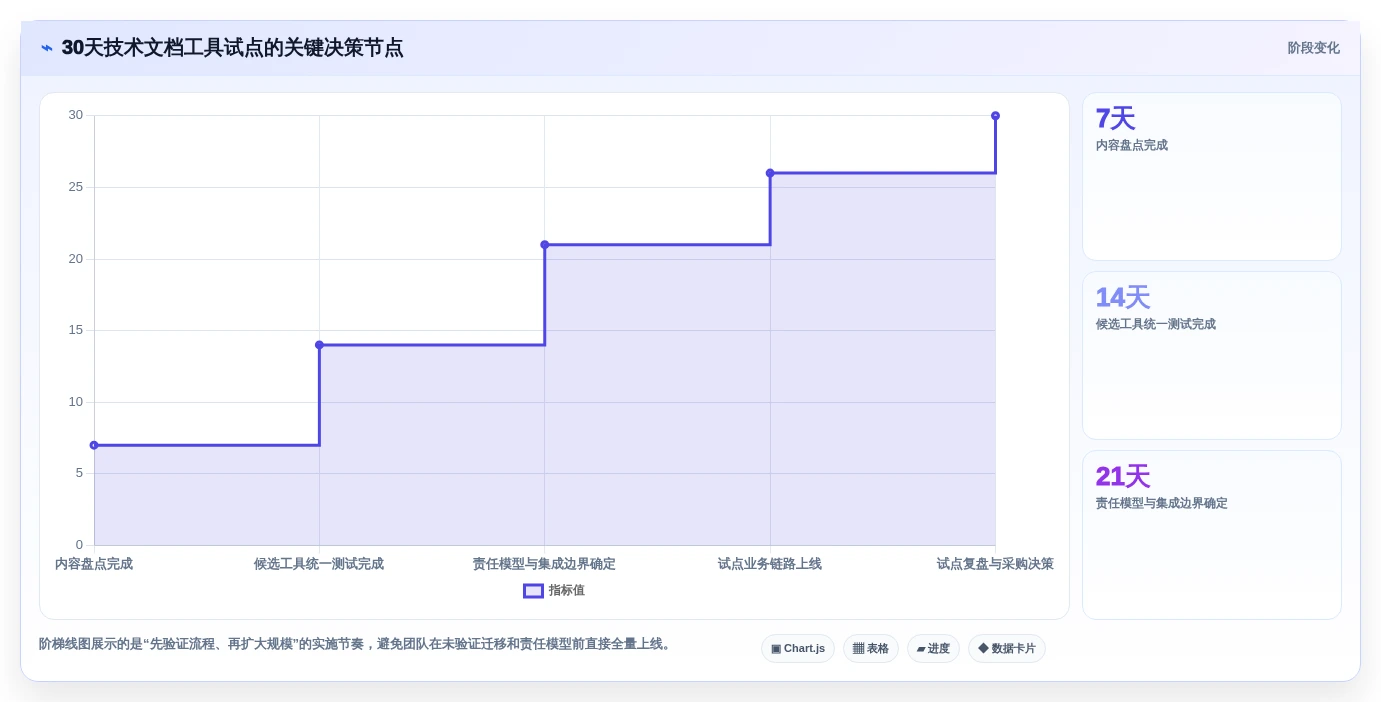Toggle the 指标值 legend swatch
The image size is (1381, 702).
point(533,591)
